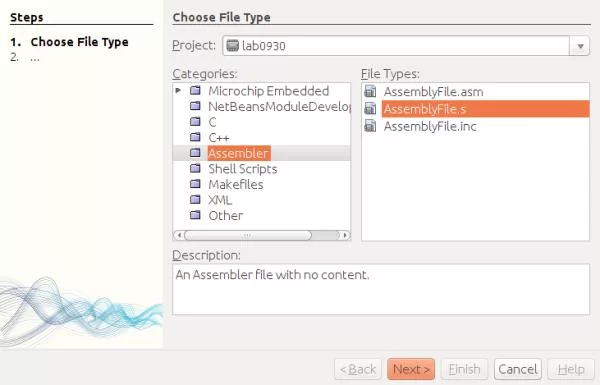The height and width of the screenshot is (385, 600).
Task: Click the Shell Scripts folder icon
Action: [x=196, y=169]
